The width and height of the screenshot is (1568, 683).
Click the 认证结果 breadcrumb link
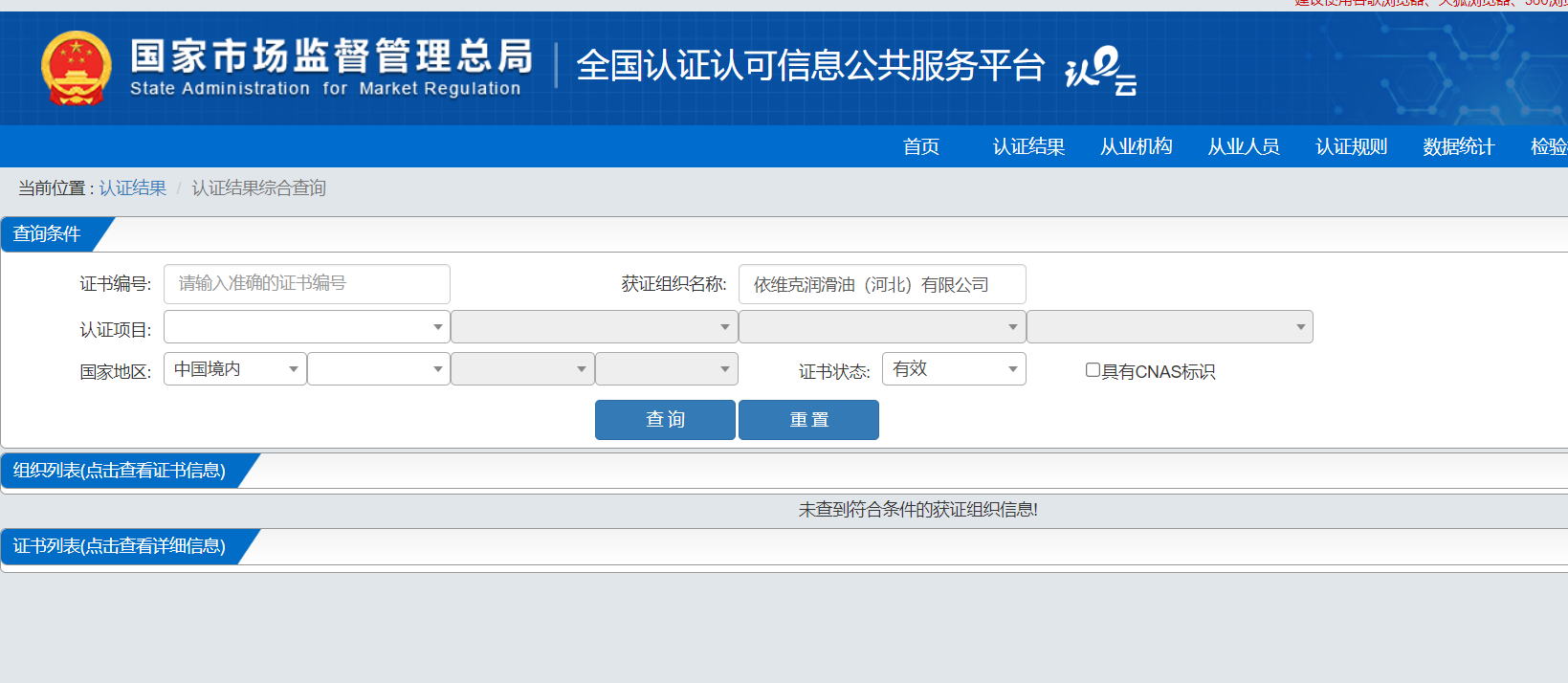point(133,188)
